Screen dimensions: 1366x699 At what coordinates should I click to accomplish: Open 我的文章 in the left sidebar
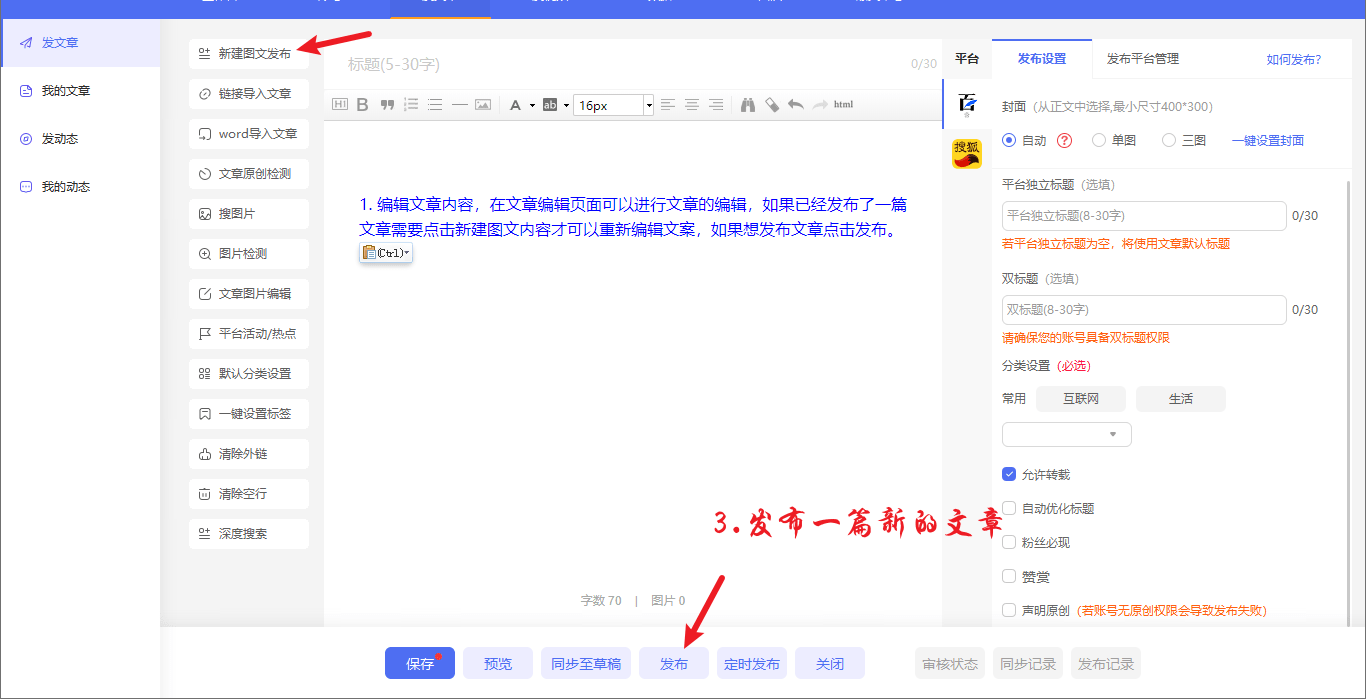(66, 91)
